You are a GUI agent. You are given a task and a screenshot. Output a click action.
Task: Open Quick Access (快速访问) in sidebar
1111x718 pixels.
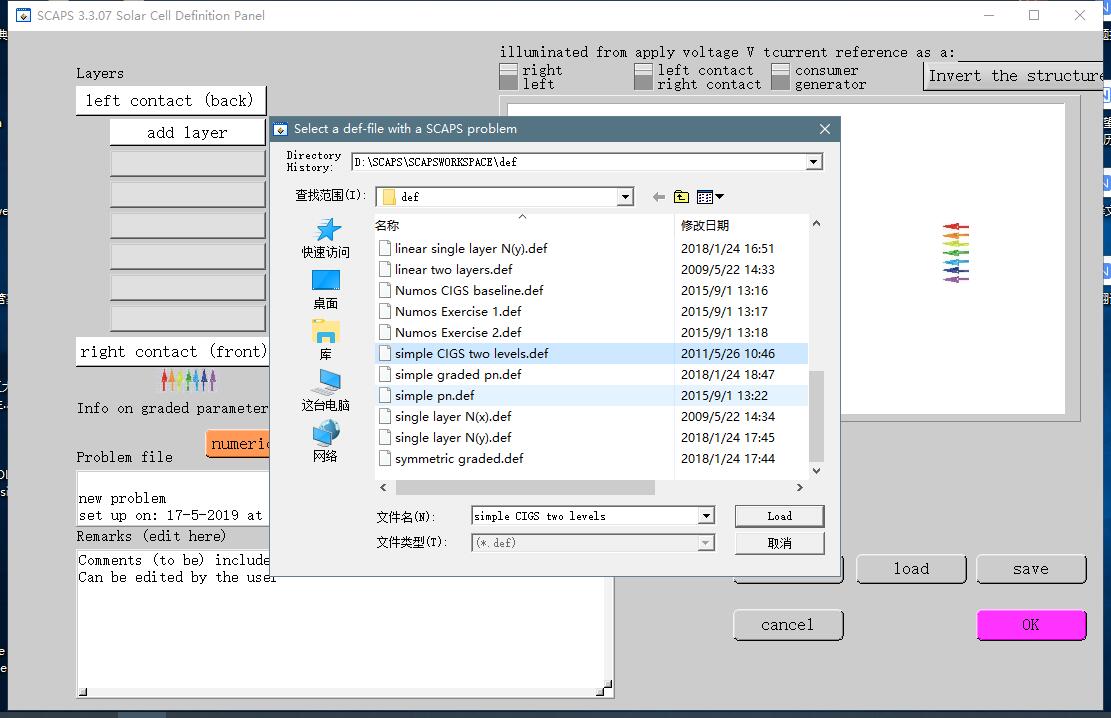(325, 239)
